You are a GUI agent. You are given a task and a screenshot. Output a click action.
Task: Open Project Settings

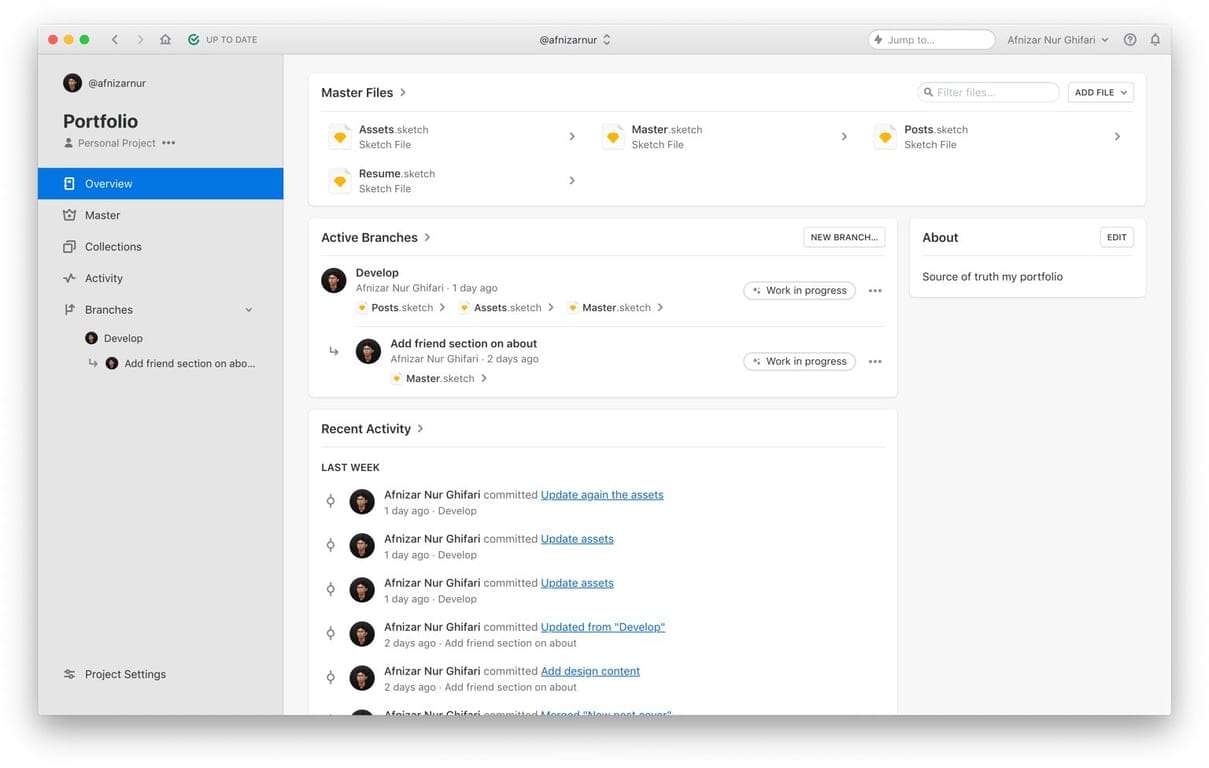(x=125, y=674)
